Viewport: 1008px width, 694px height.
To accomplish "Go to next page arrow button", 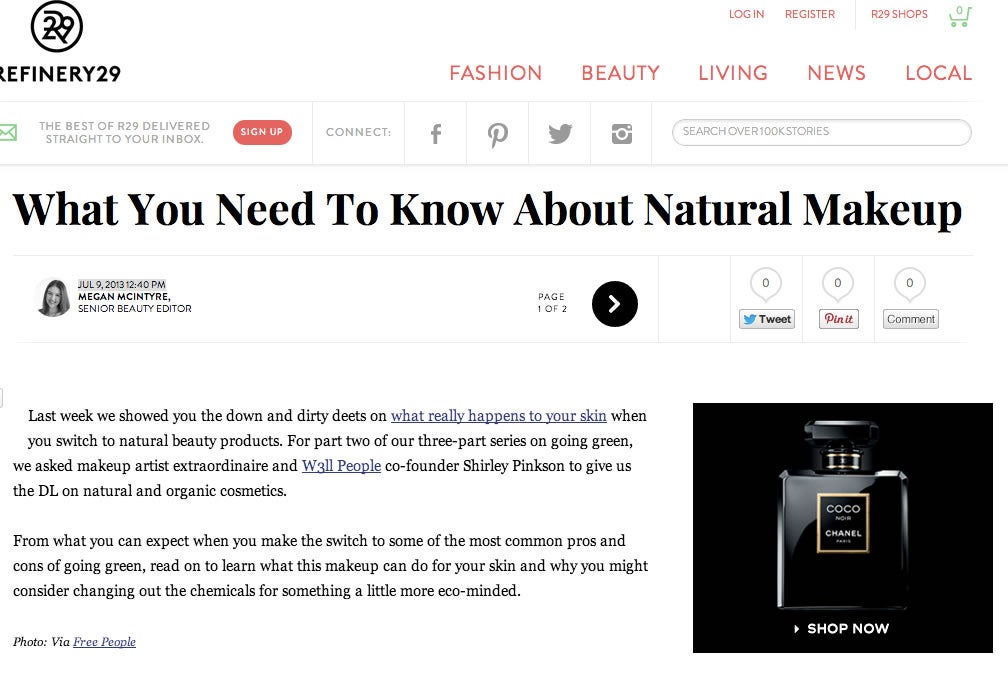I will click(615, 304).
